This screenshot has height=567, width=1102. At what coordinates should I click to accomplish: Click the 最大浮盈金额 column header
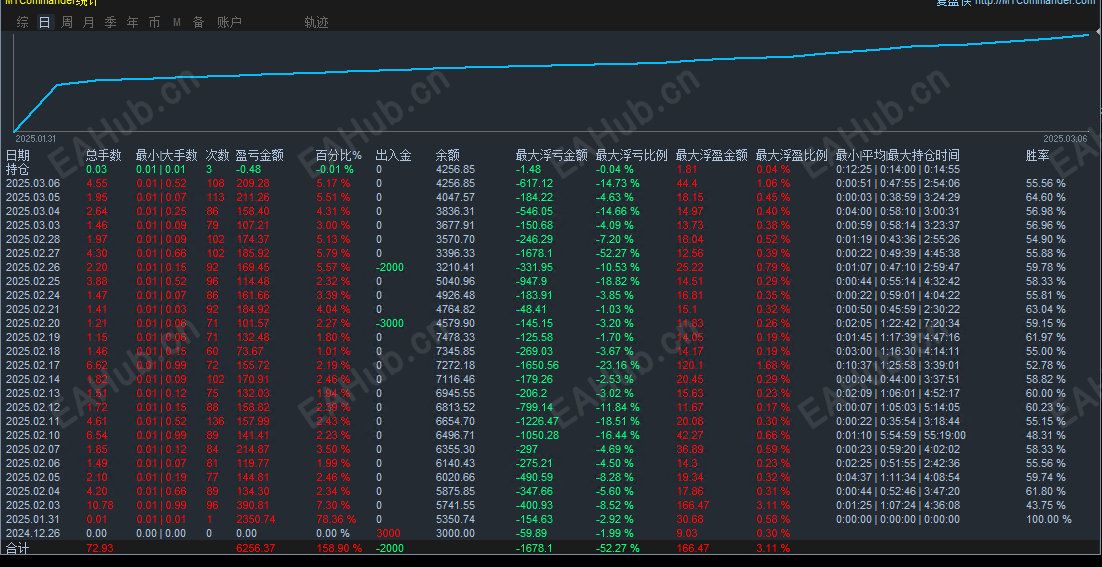tap(712, 155)
